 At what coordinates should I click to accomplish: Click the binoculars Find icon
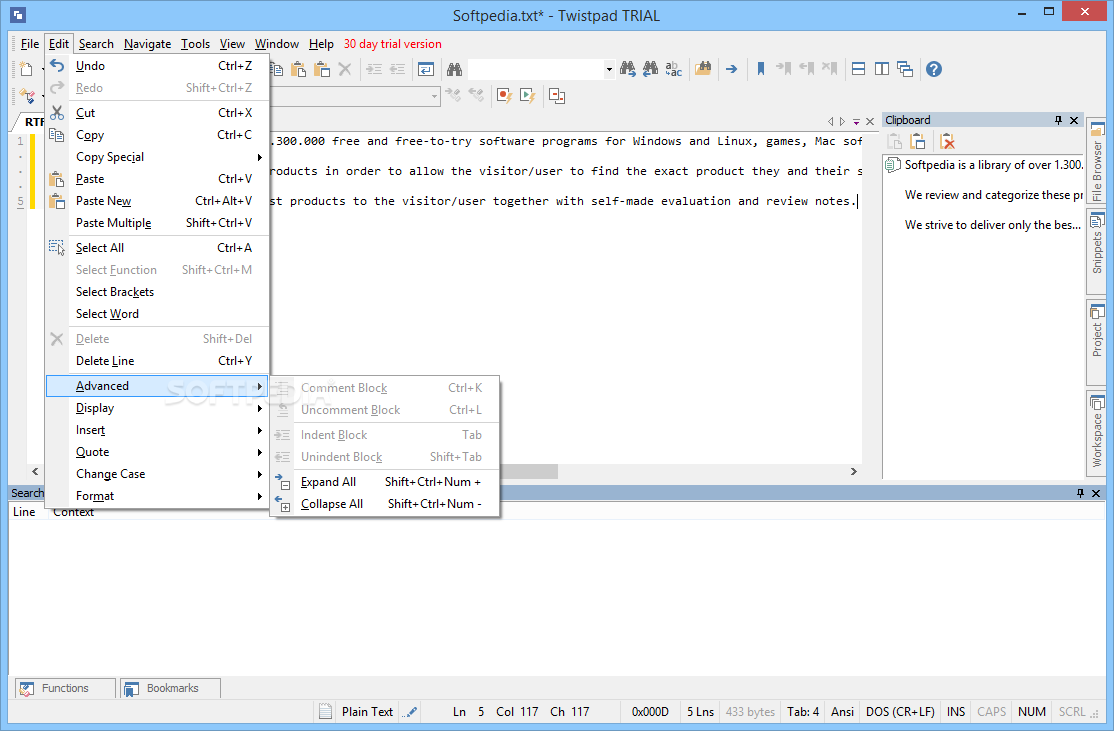click(454, 69)
